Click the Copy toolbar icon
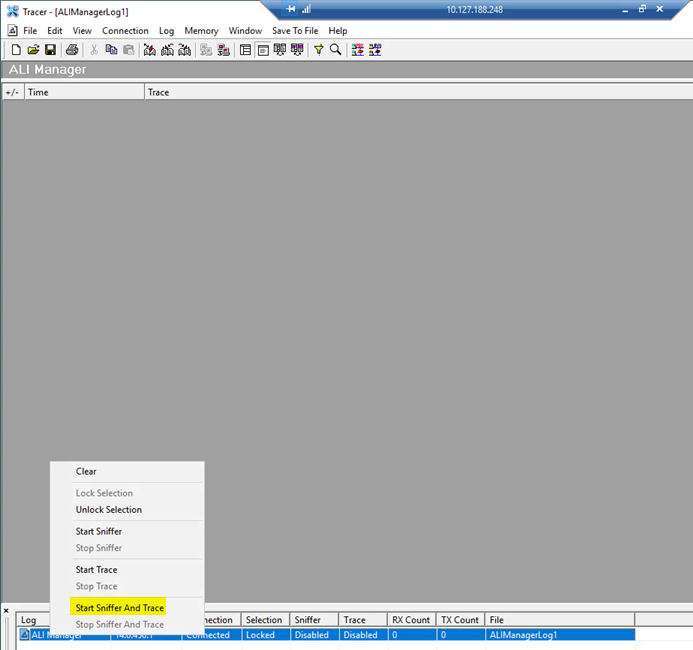 (x=111, y=50)
